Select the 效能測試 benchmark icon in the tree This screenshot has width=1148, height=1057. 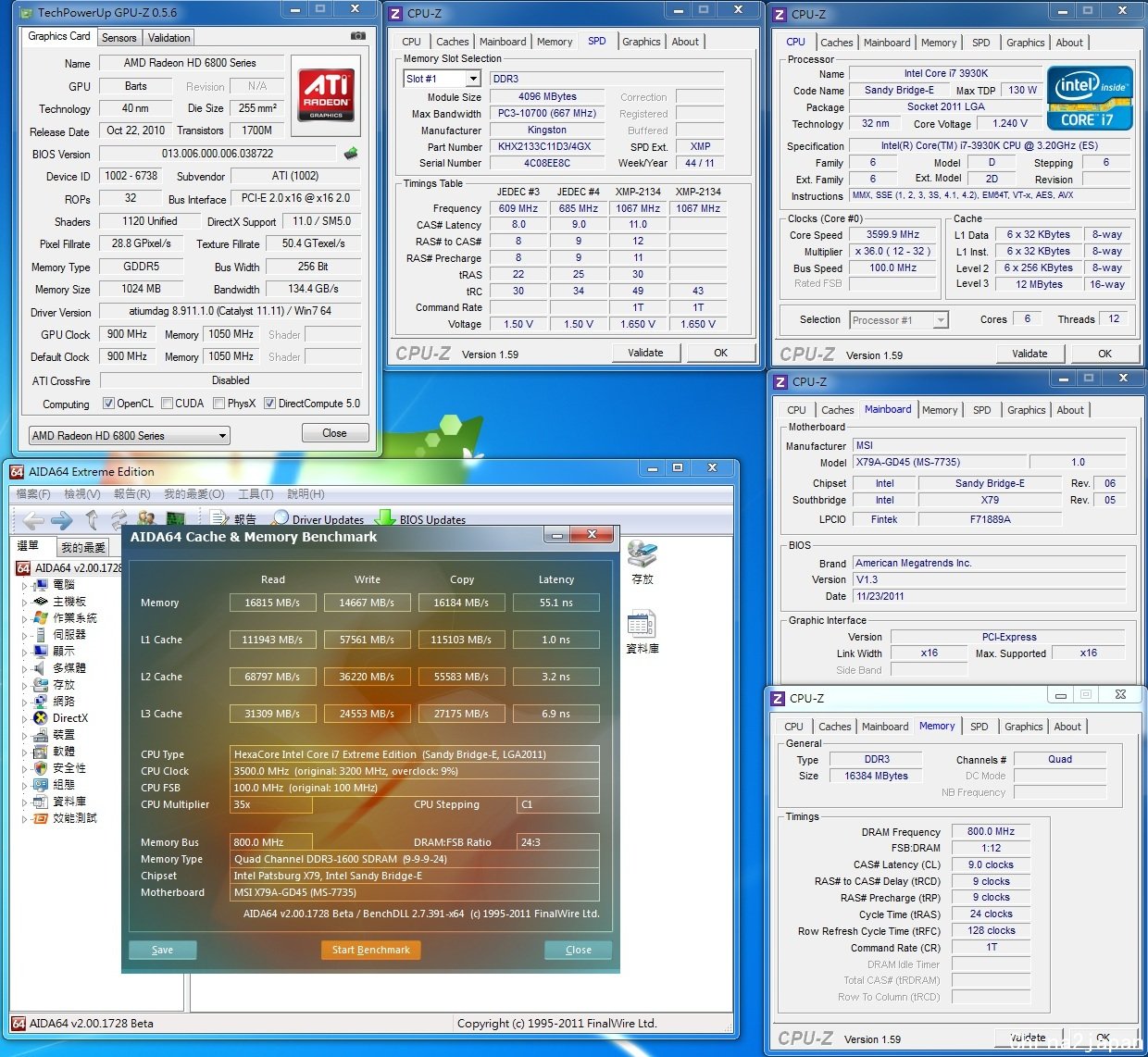[x=41, y=818]
